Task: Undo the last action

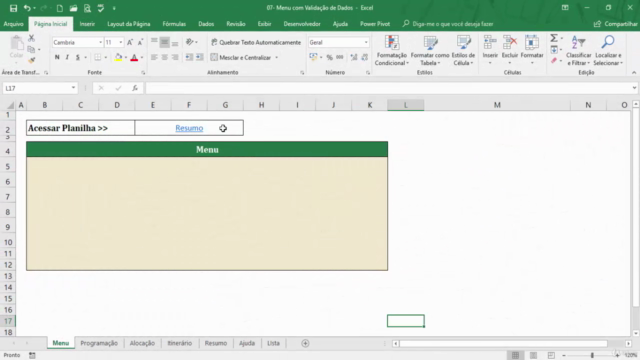Action: [27, 8]
